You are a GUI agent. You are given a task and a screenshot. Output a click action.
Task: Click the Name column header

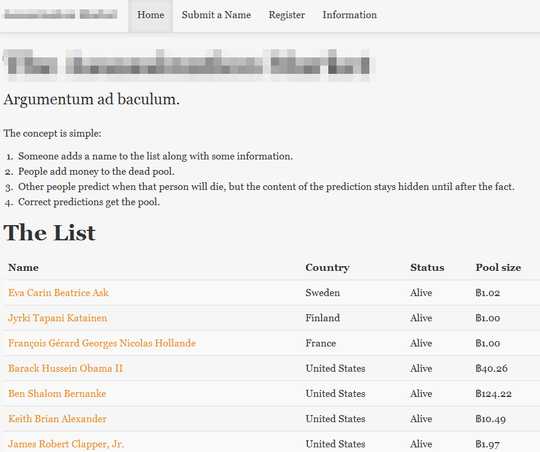tap(23, 268)
